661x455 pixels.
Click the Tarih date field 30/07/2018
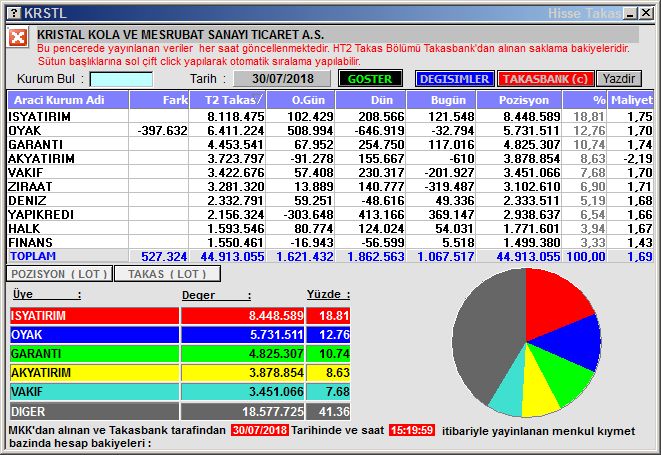pyautogui.click(x=282, y=78)
